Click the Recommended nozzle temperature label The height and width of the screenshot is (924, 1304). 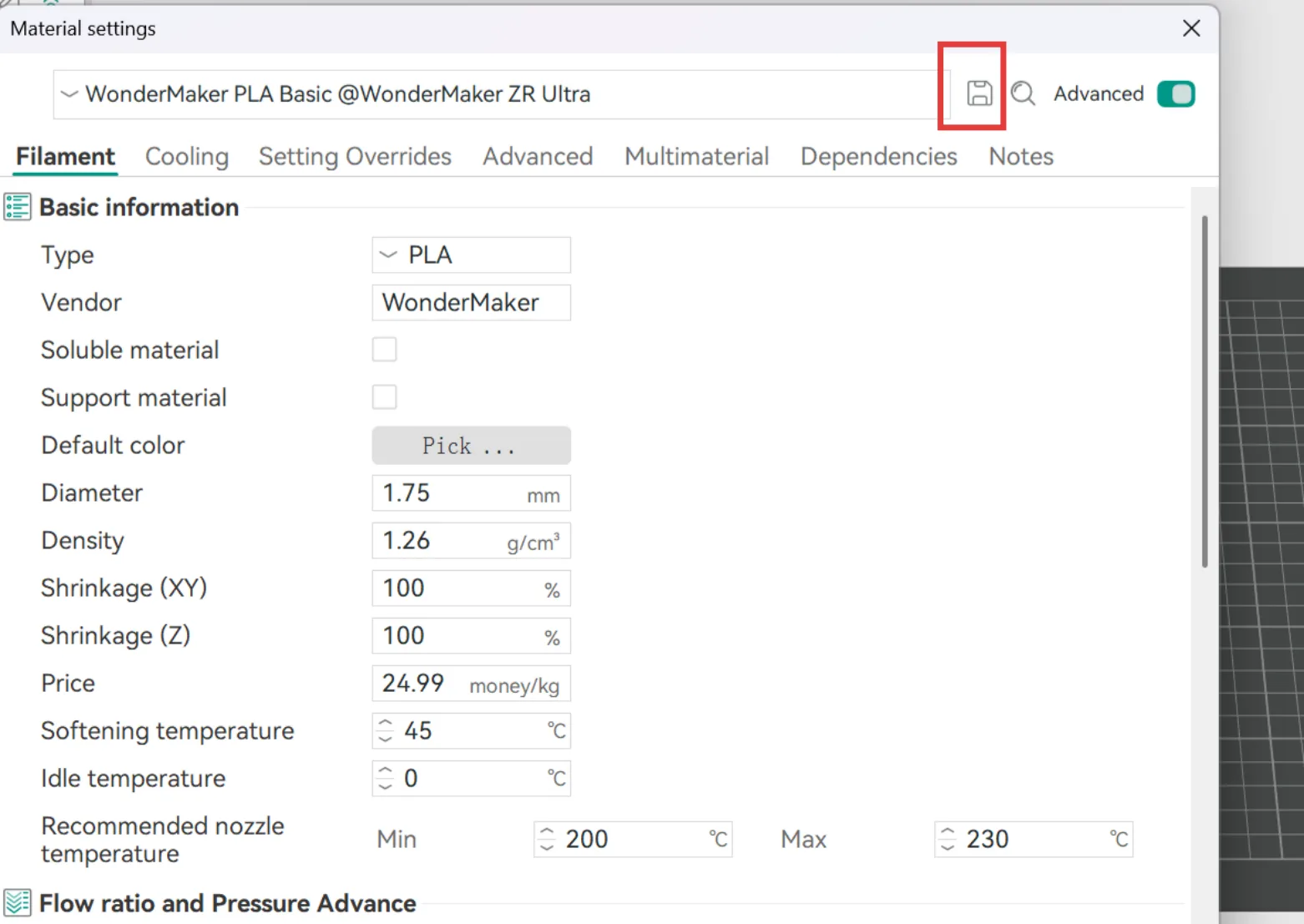pyautogui.click(x=163, y=840)
